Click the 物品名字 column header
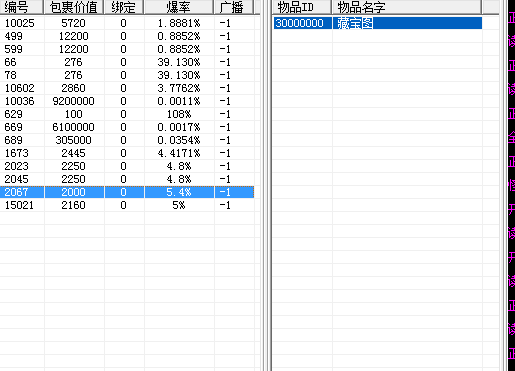Image resolution: width=515 pixels, height=371 pixels. pos(407,7)
